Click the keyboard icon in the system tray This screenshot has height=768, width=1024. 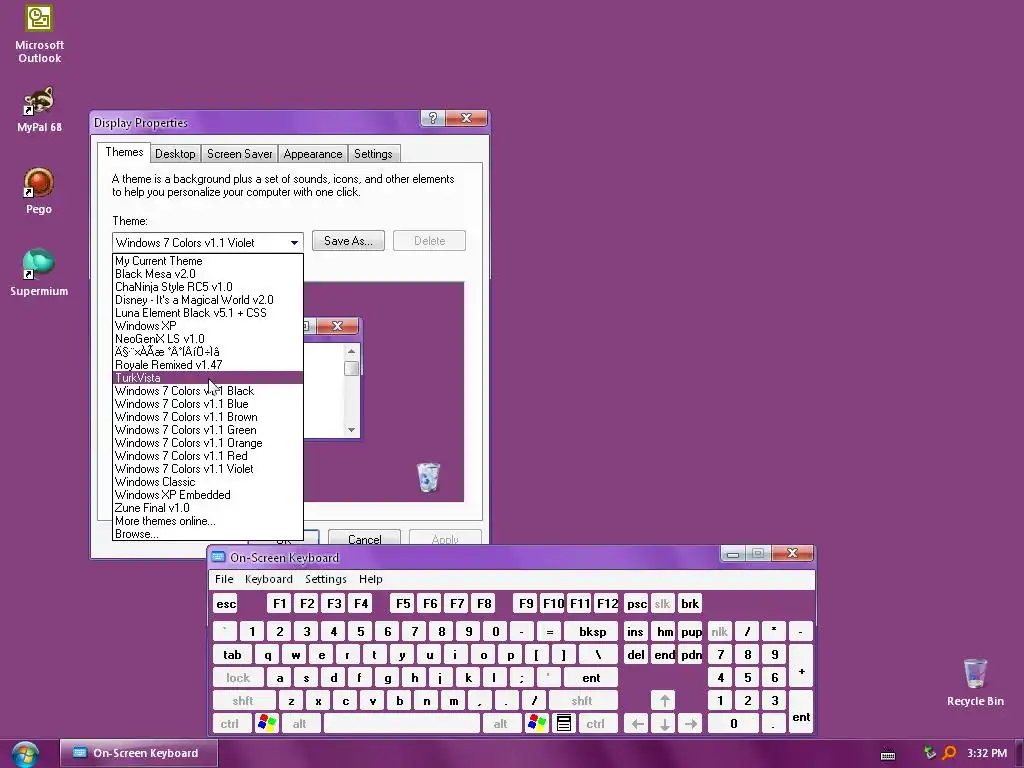tap(888, 755)
